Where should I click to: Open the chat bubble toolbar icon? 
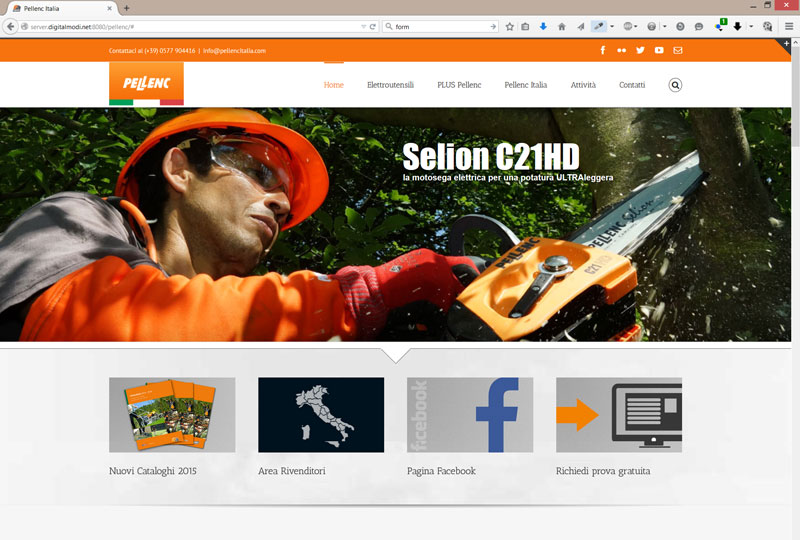(x=698, y=27)
